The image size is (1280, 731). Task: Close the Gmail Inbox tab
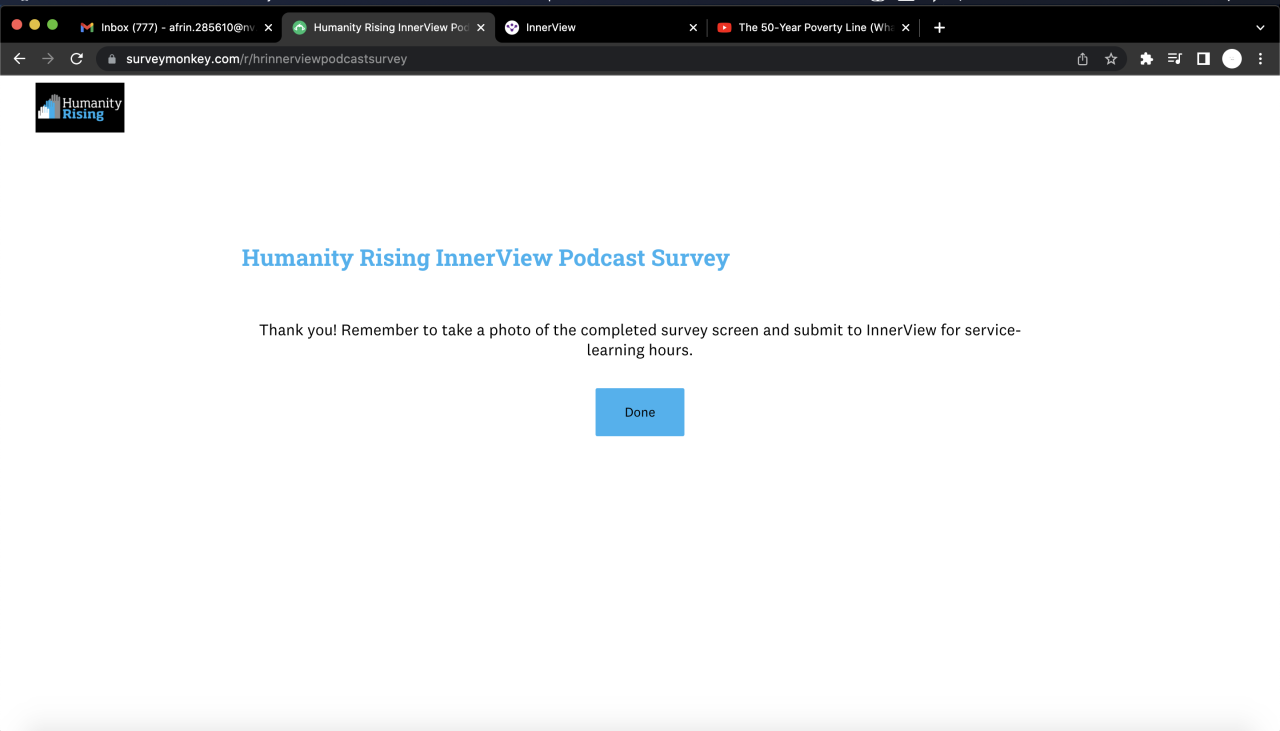[x=268, y=28]
